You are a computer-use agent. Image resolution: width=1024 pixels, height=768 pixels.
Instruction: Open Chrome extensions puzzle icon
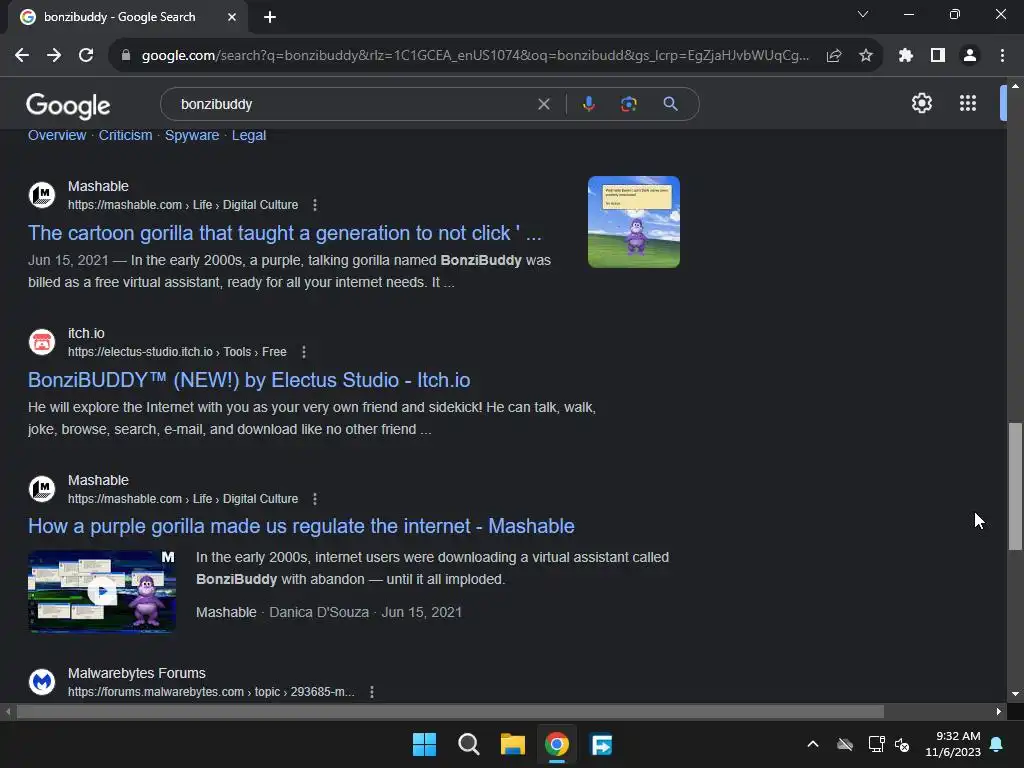[x=905, y=56]
